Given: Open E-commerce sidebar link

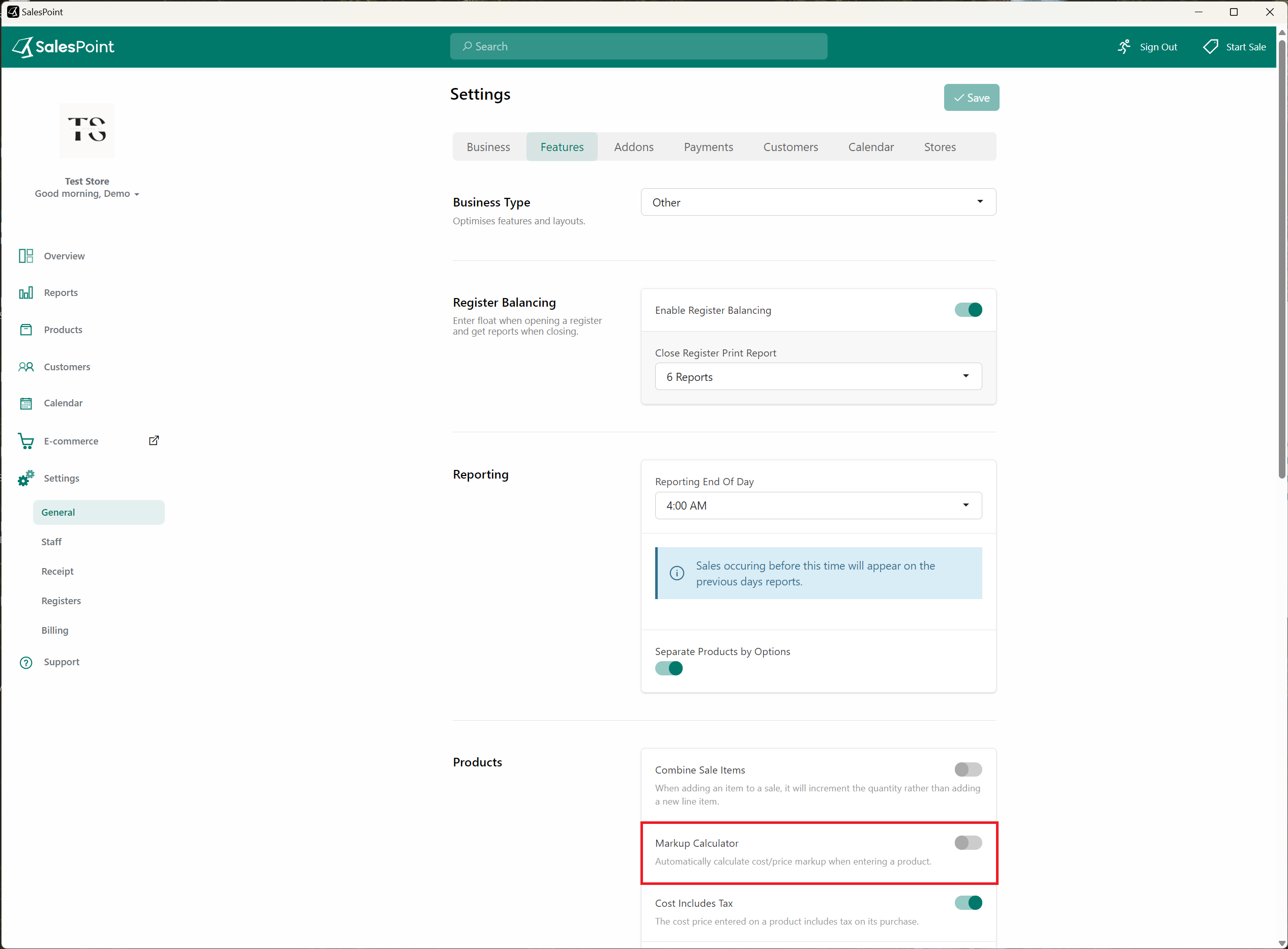Looking at the screenshot, I should tap(71, 441).
